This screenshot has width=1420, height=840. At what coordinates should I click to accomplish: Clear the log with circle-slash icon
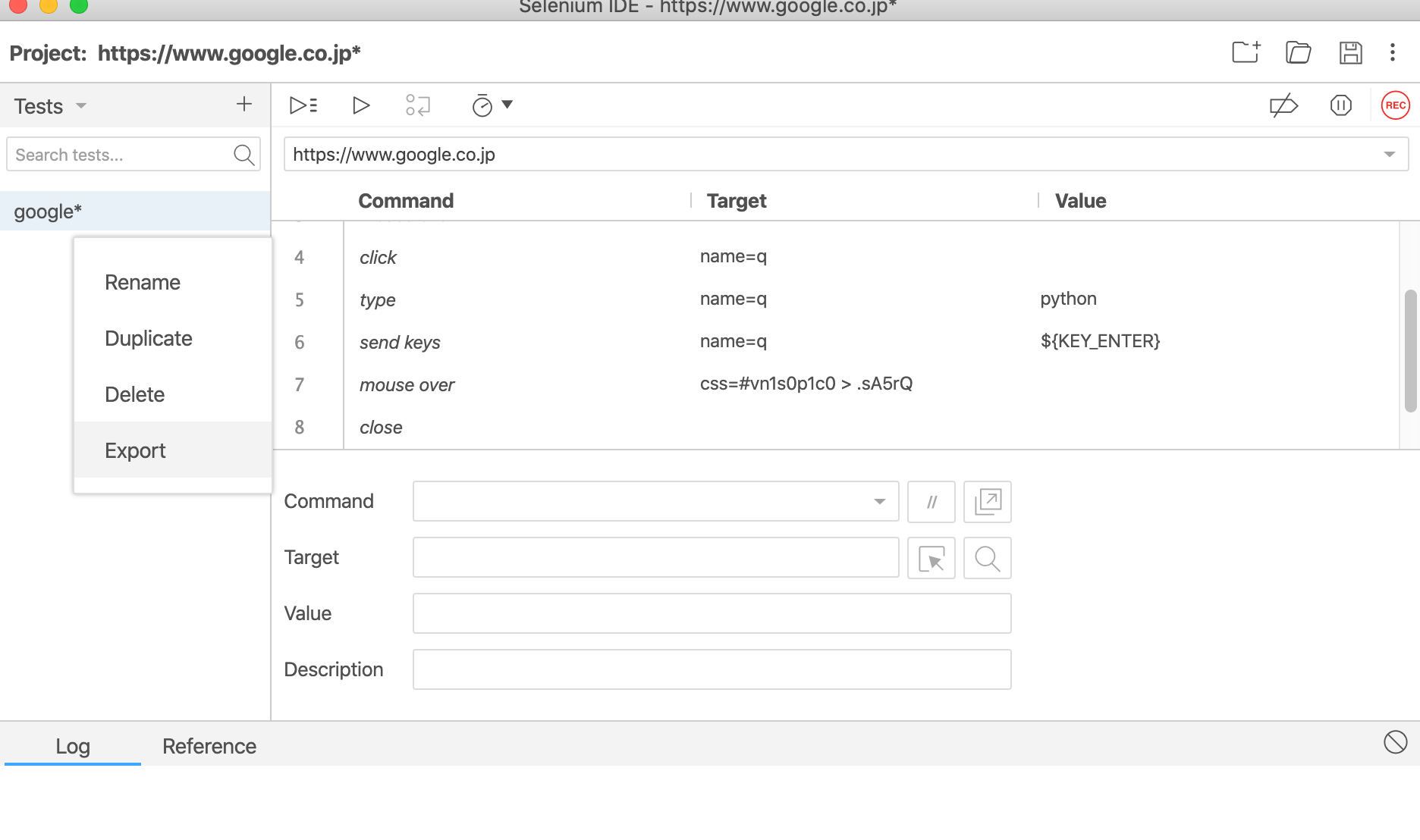(x=1396, y=742)
